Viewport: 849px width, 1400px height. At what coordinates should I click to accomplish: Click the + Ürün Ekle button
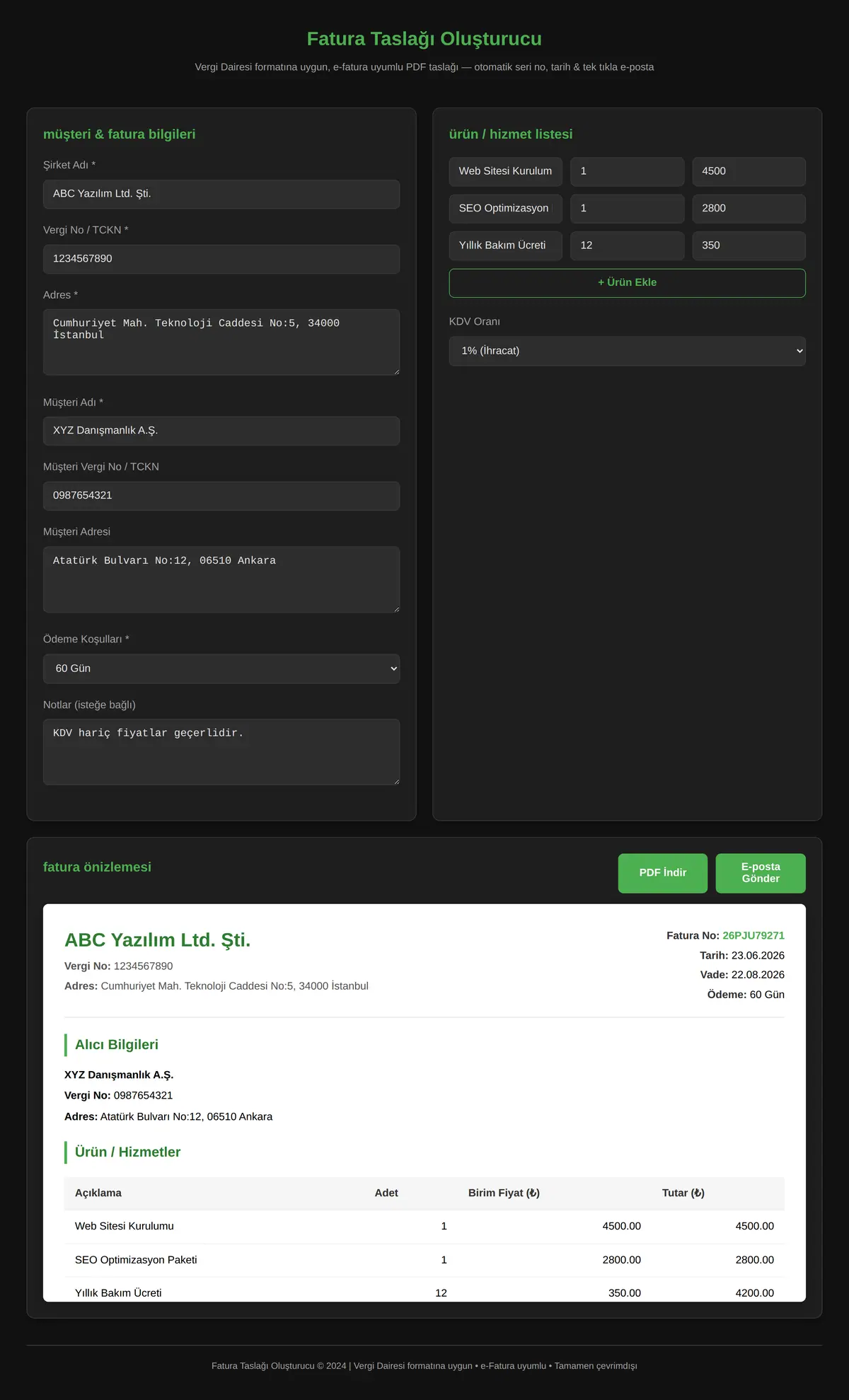627,283
